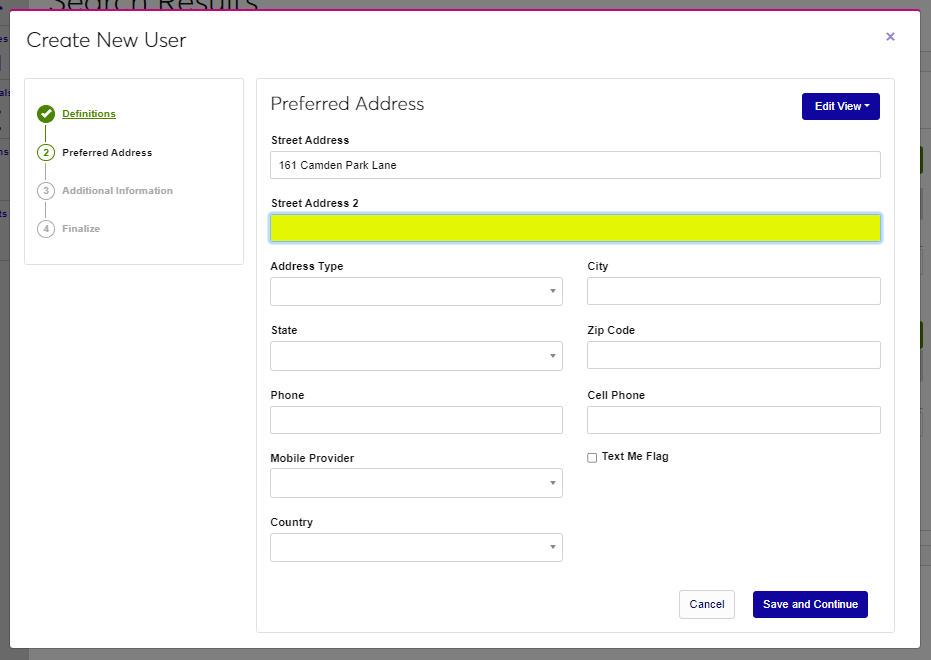The width and height of the screenshot is (931, 660).
Task: Click the step 3 circle icon
Action: (46, 191)
